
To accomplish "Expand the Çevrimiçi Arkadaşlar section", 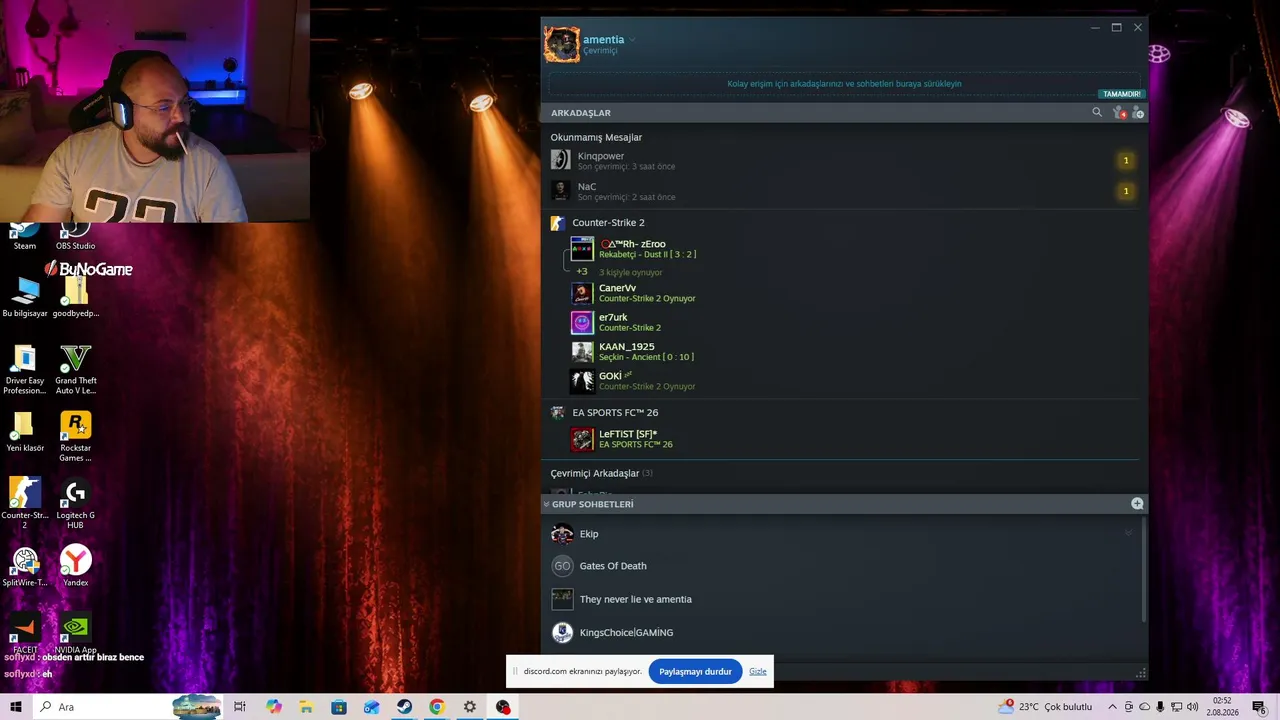I will pyautogui.click(x=601, y=473).
